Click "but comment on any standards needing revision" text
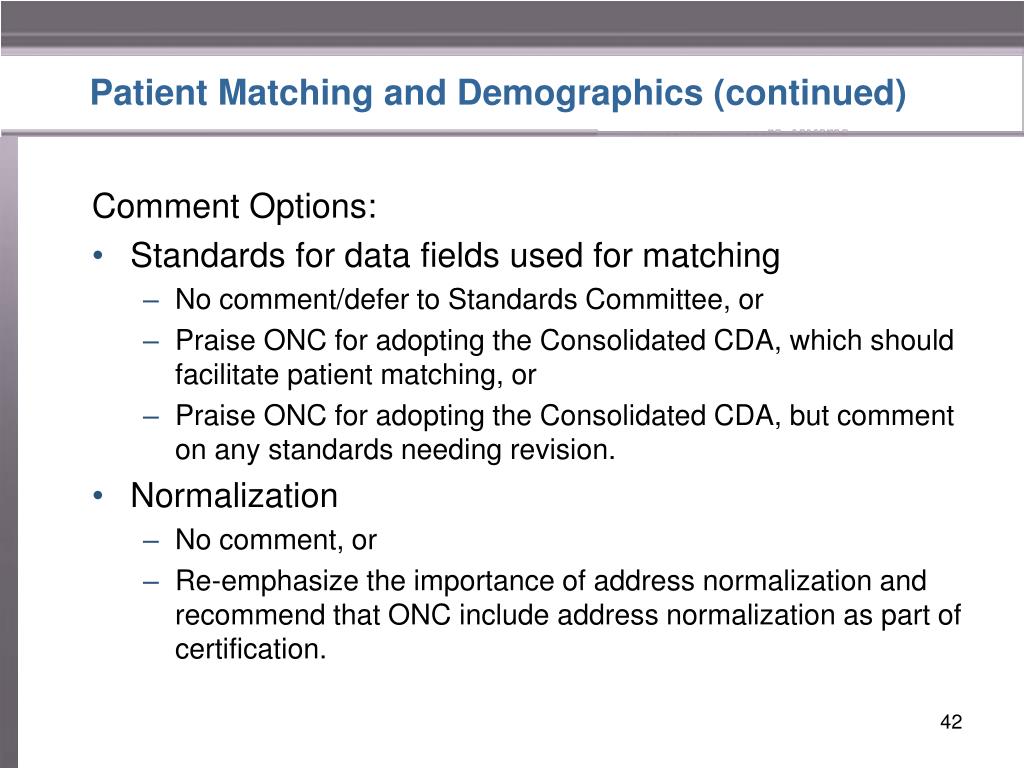This screenshot has height=768, width=1024. (564, 432)
